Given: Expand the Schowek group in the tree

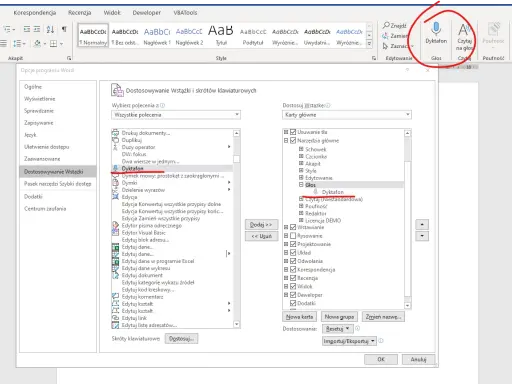Looking at the screenshot, I should click(x=301, y=149).
